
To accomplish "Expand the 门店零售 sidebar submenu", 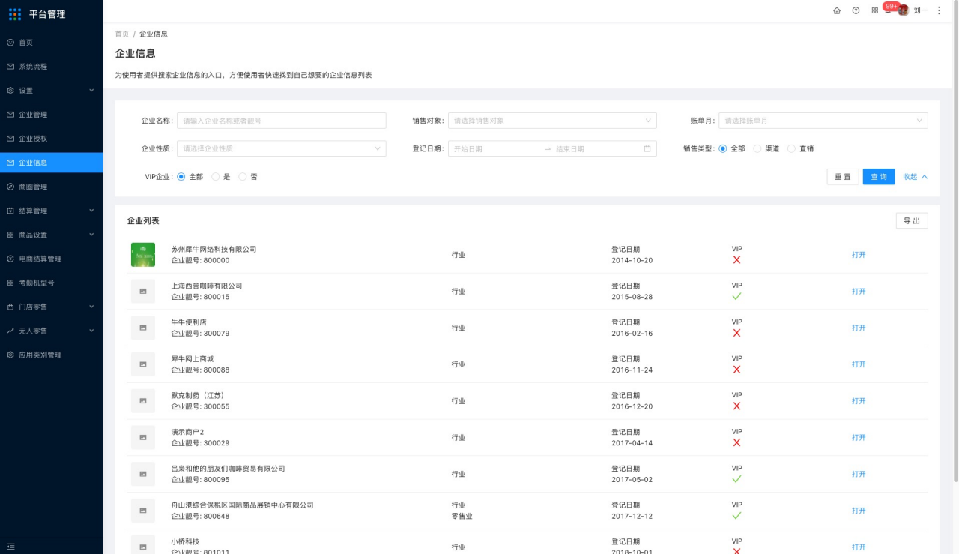I will point(51,306).
